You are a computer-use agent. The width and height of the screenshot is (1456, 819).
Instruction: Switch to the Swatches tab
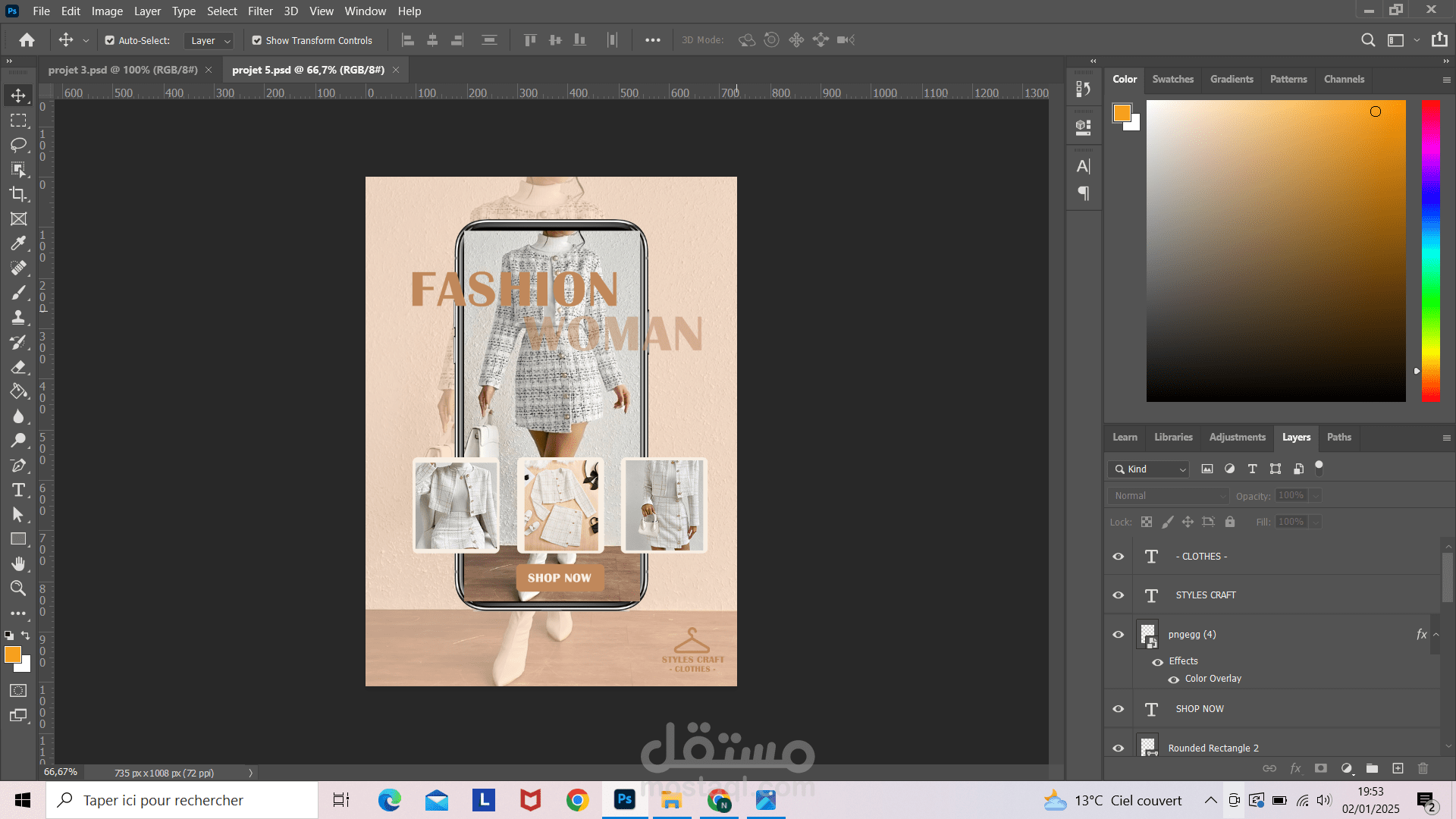(x=1172, y=79)
